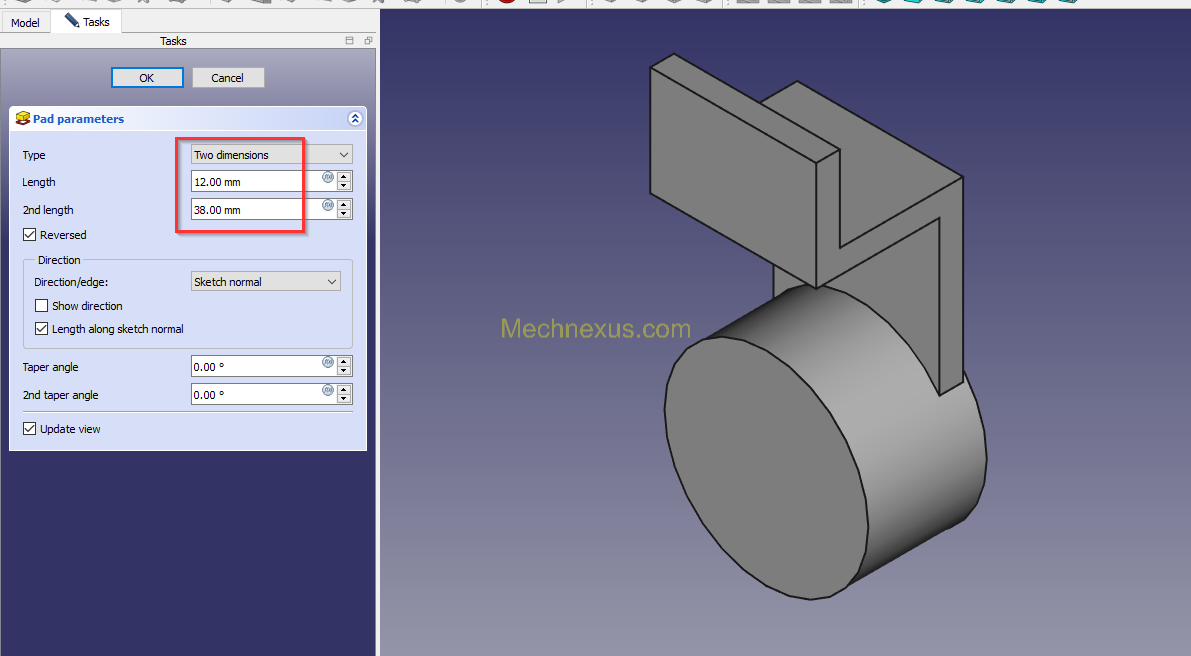Open expression editor for the 2nd taper angle field
The image size is (1191, 656).
[x=327, y=390]
